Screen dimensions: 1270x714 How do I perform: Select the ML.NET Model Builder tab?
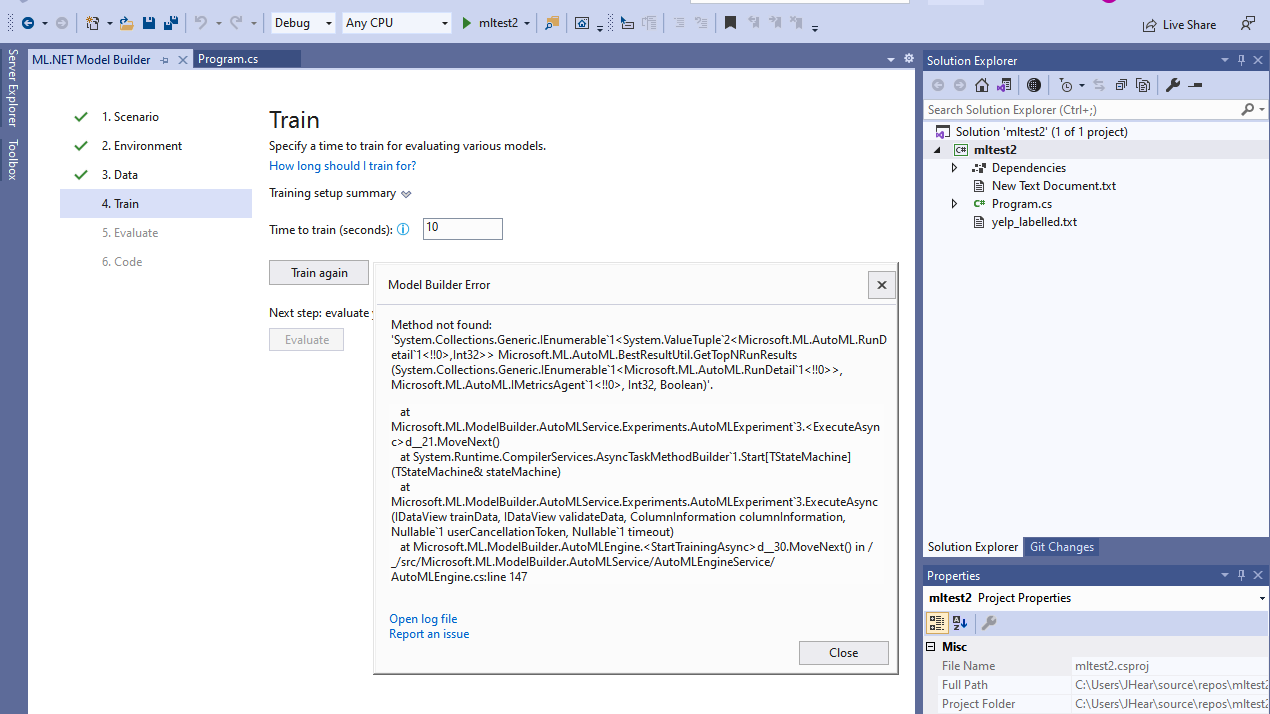[x=91, y=59]
